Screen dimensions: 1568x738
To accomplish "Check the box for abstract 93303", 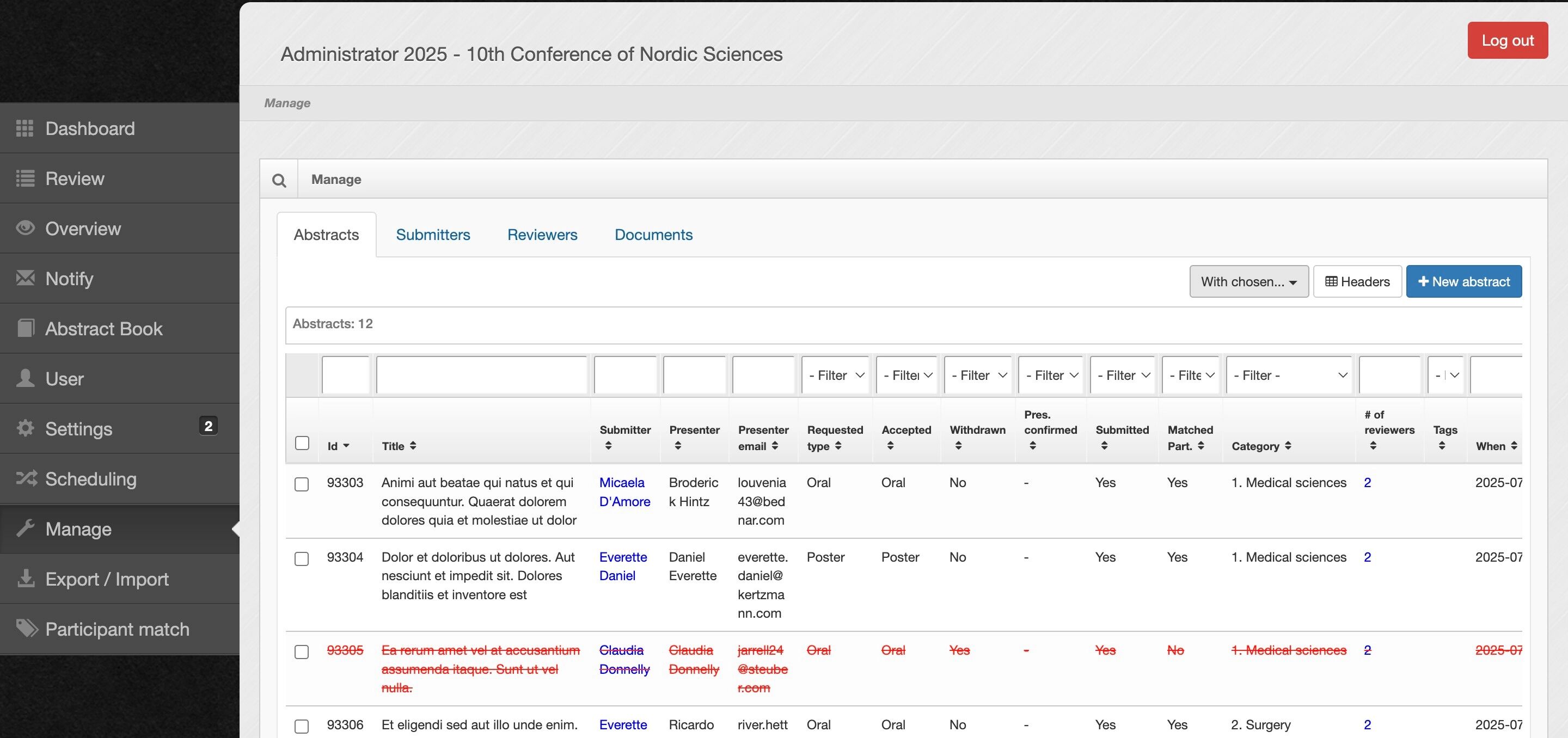I will pyautogui.click(x=301, y=484).
